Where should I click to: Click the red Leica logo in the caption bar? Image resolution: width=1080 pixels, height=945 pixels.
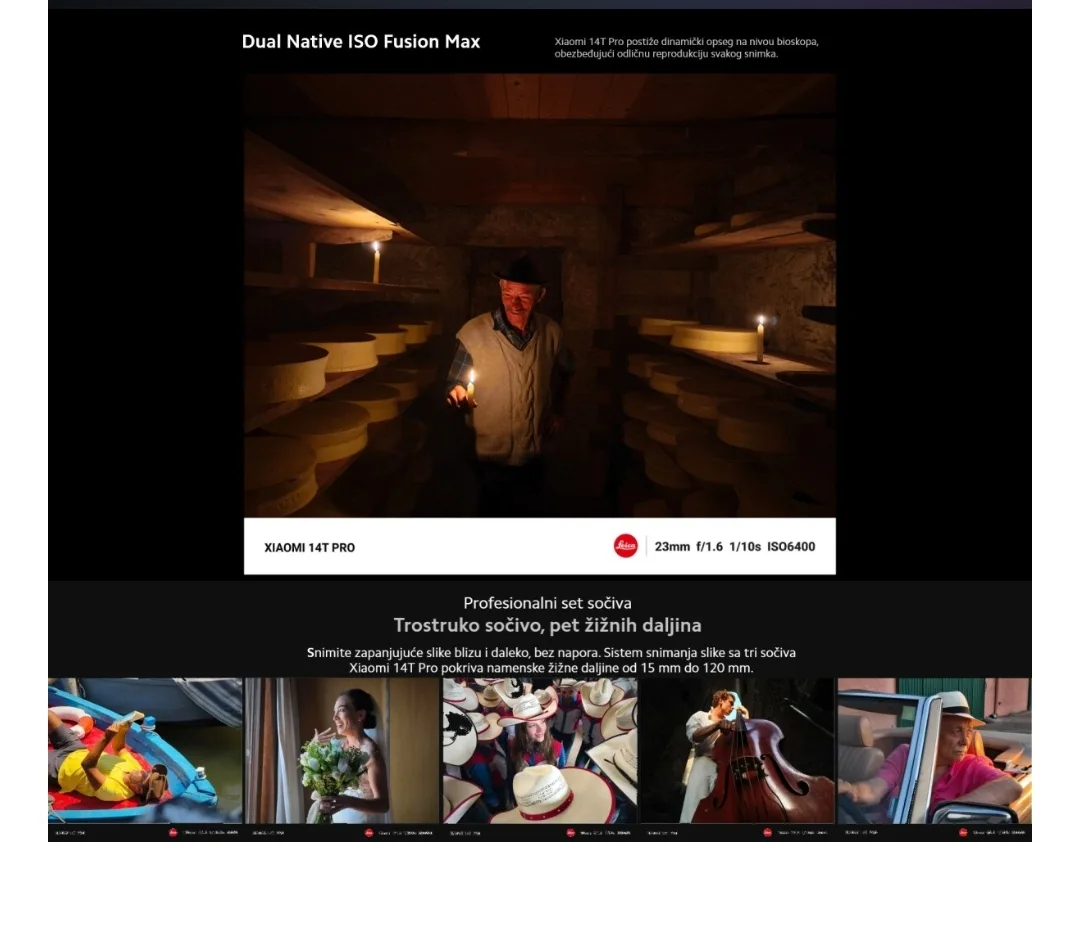click(x=625, y=546)
